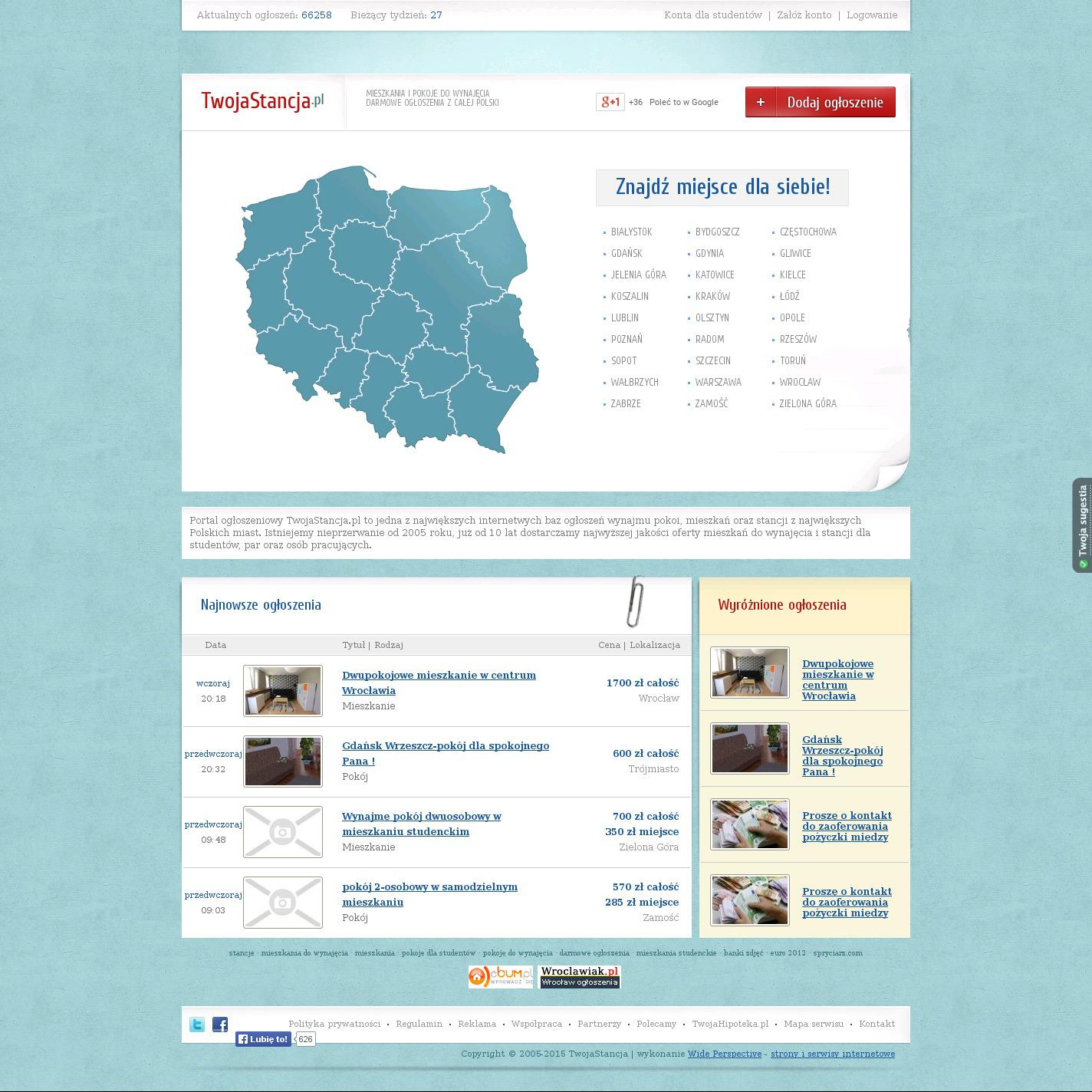Click featured thumbnail for Gdańsk Wrzeszcz room
Viewport: 1092px width, 1092px height.
click(x=749, y=748)
